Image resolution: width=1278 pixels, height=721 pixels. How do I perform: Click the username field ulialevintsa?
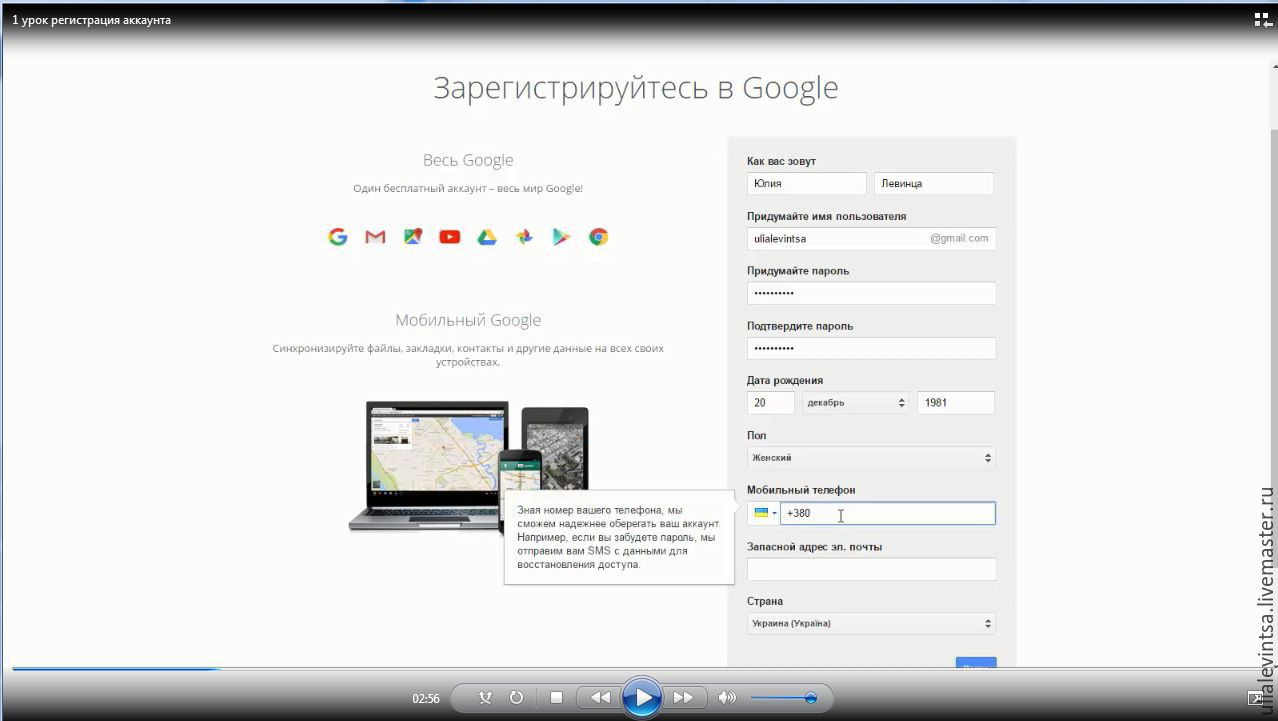click(x=871, y=238)
